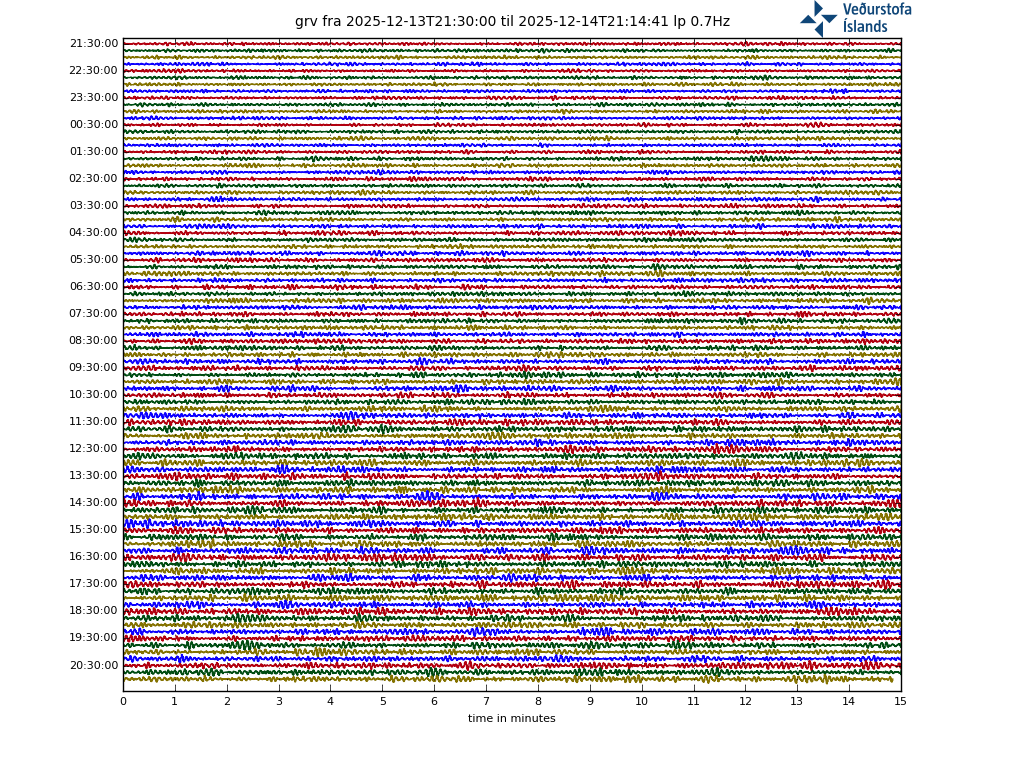Select the 15:30:00 row label
This screenshot has width=1024, height=768.
(x=94, y=530)
